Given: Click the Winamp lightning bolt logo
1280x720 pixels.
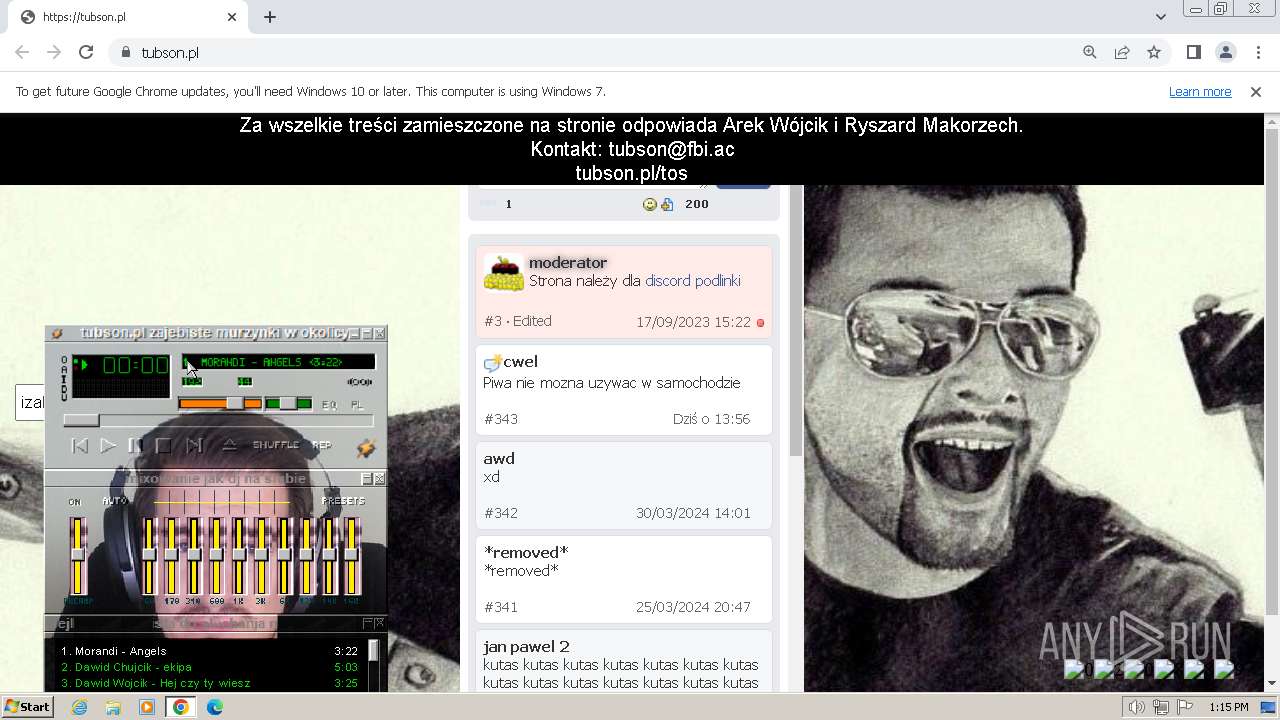Looking at the screenshot, I should click(366, 448).
